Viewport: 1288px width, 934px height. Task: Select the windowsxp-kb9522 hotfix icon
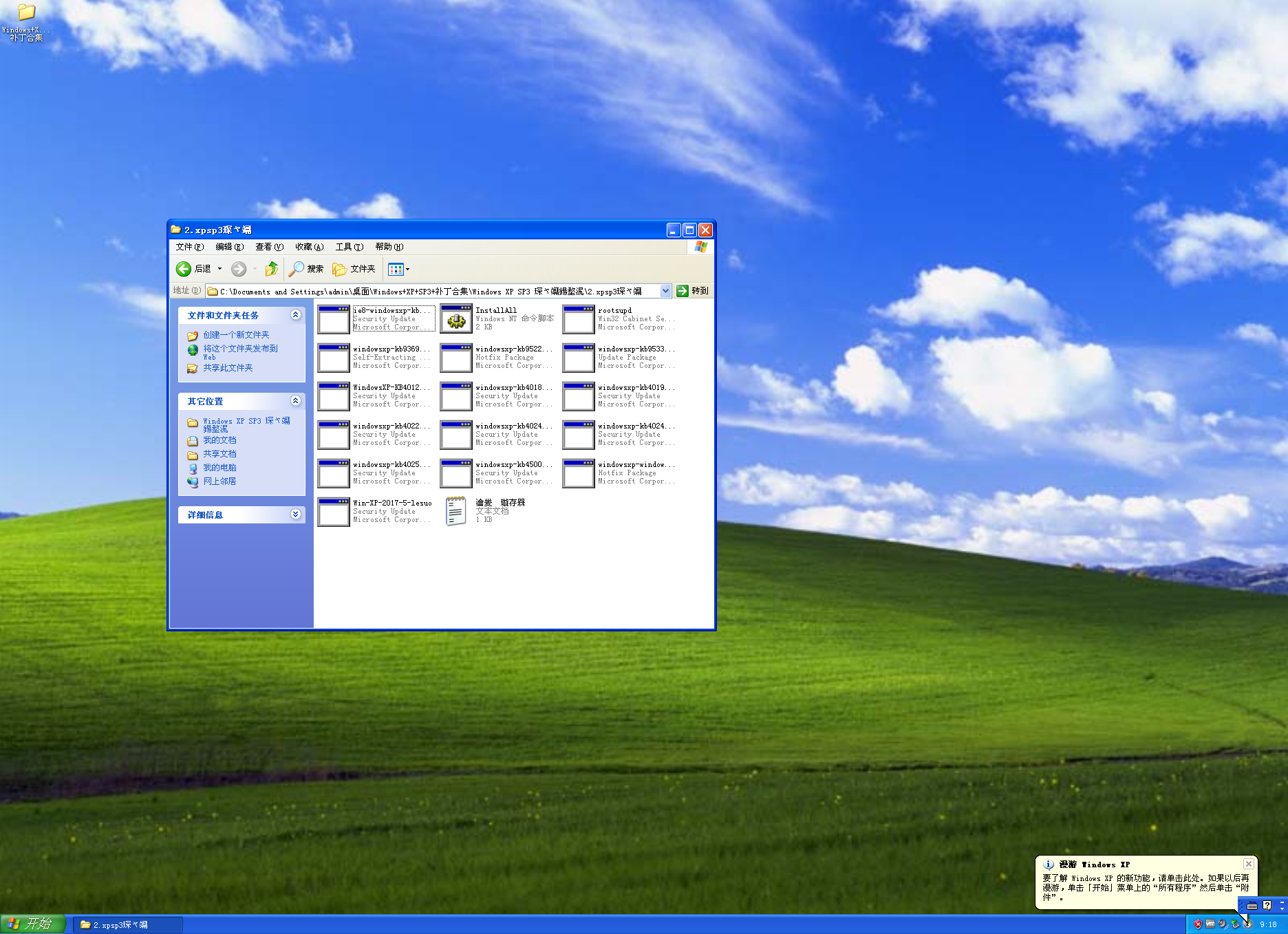456,358
